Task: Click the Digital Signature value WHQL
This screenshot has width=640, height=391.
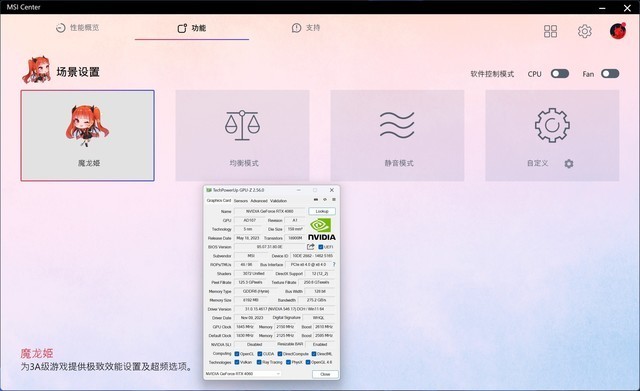Action: (x=318, y=318)
